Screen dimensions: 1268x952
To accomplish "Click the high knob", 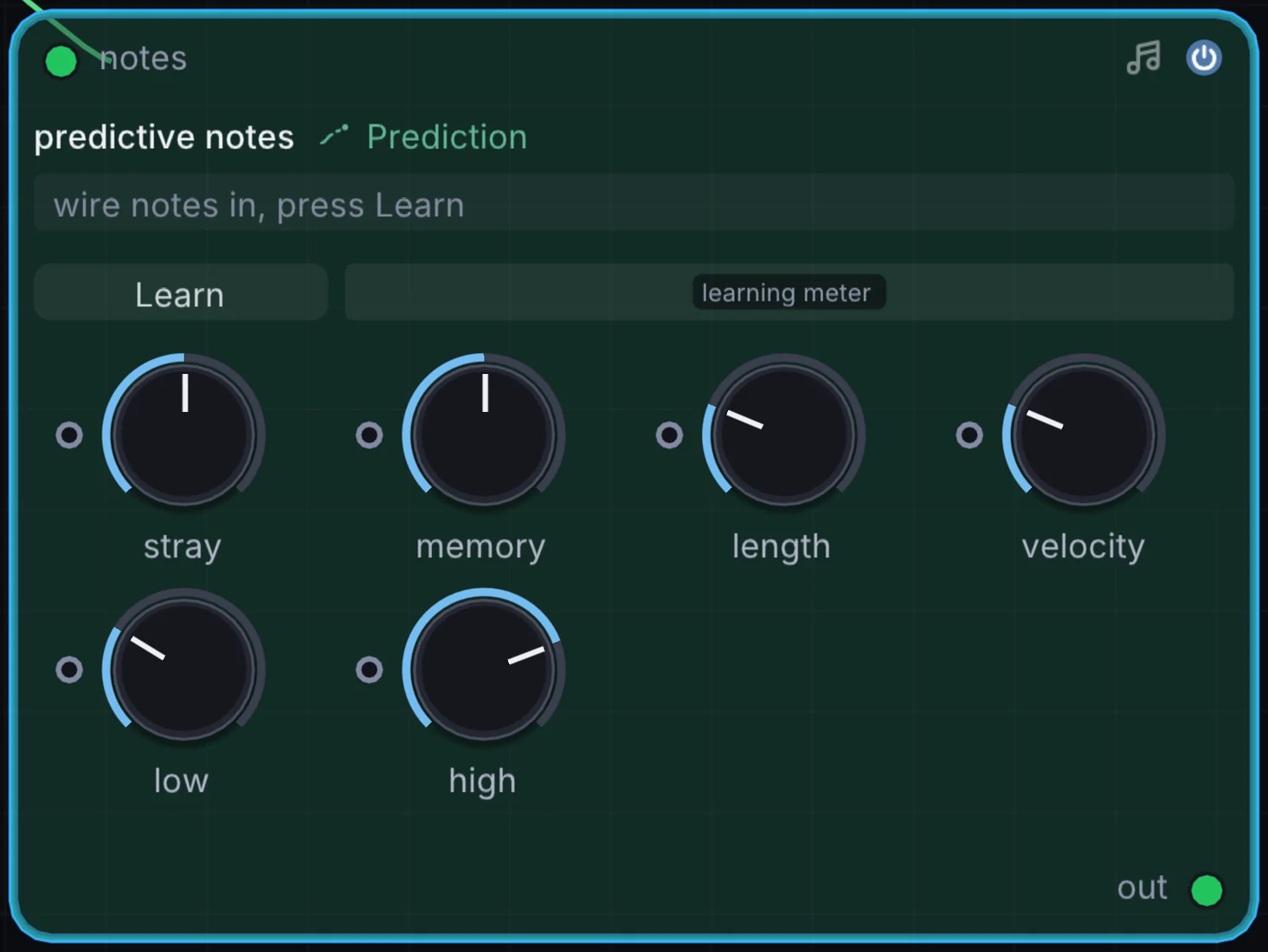I will click(484, 668).
